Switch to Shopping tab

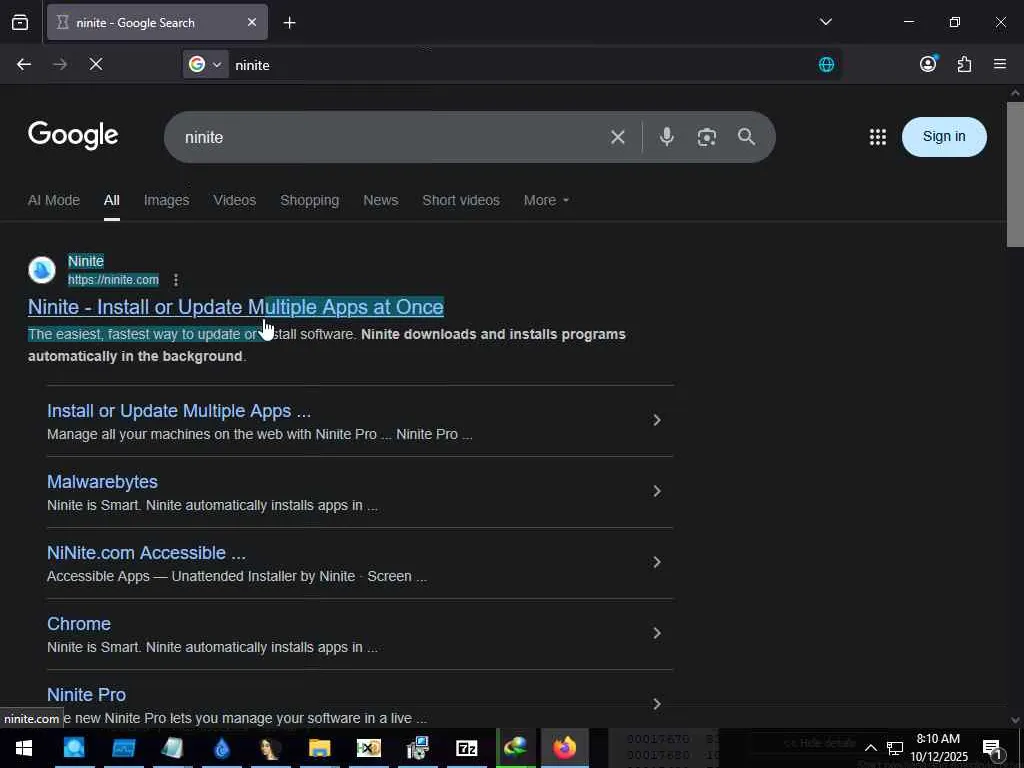click(x=310, y=200)
